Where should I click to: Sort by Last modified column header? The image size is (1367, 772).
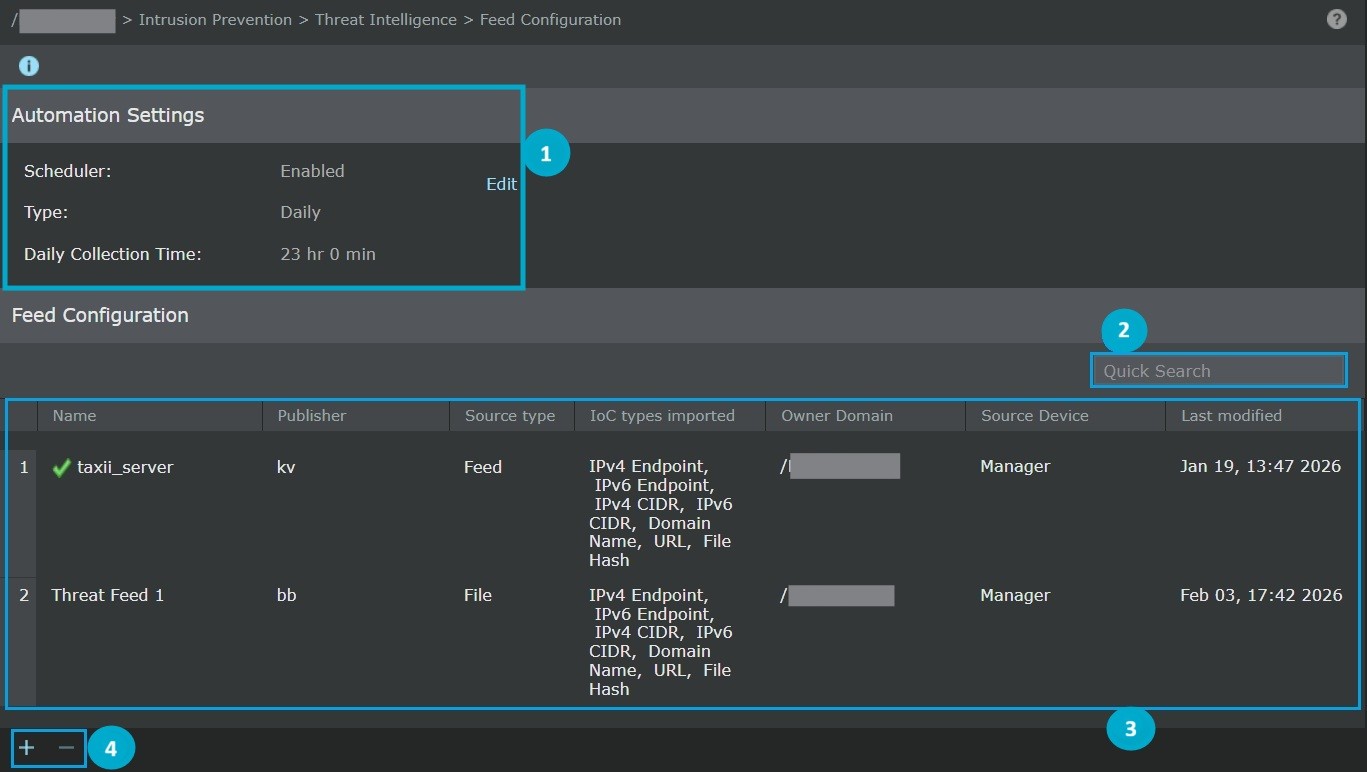[x=1231, y=415]
